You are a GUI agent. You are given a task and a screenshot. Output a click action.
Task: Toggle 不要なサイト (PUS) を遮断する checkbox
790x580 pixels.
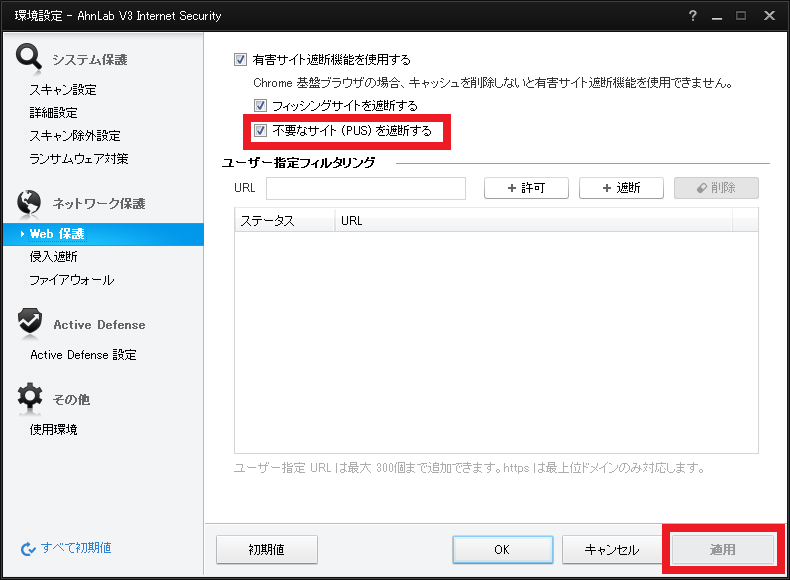(260, 131)
